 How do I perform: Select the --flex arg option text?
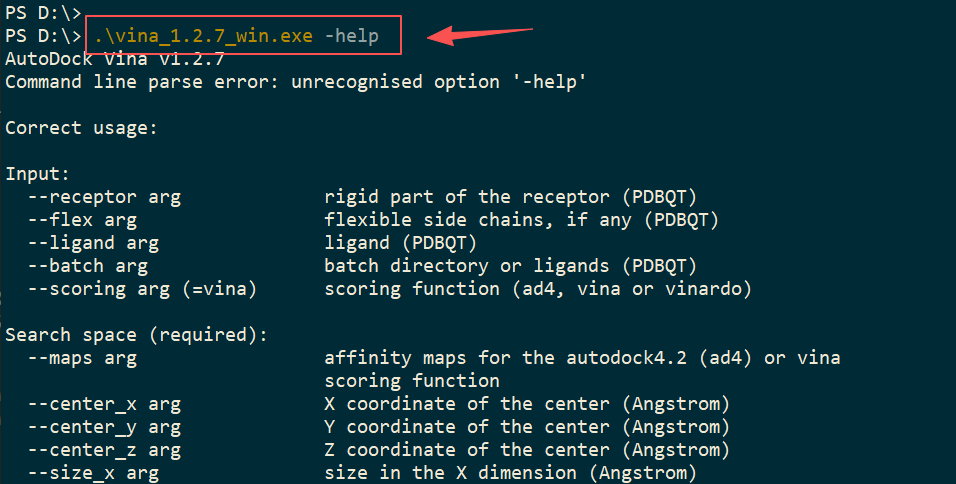[82, 220]
